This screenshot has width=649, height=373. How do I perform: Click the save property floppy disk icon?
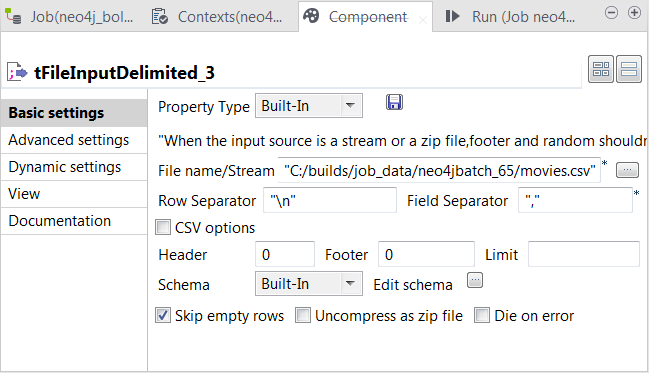(394, 102)
